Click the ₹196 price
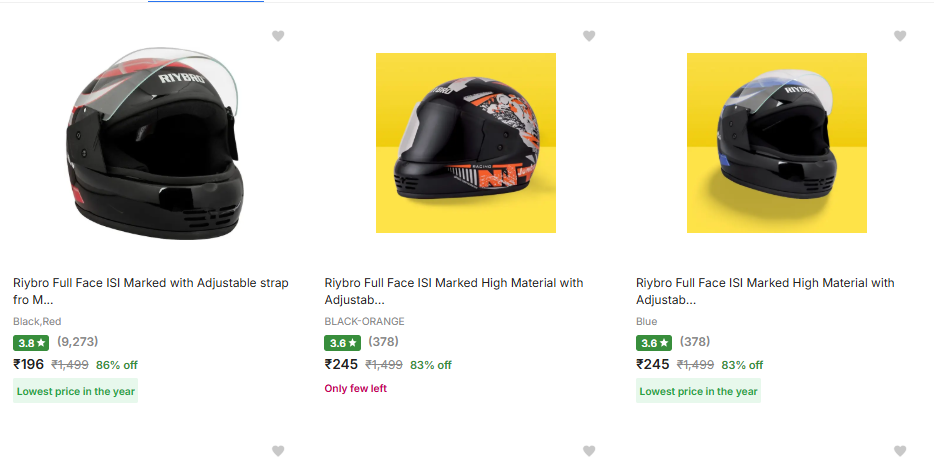This screenshot has height=459, width=934. click(29, 364)
